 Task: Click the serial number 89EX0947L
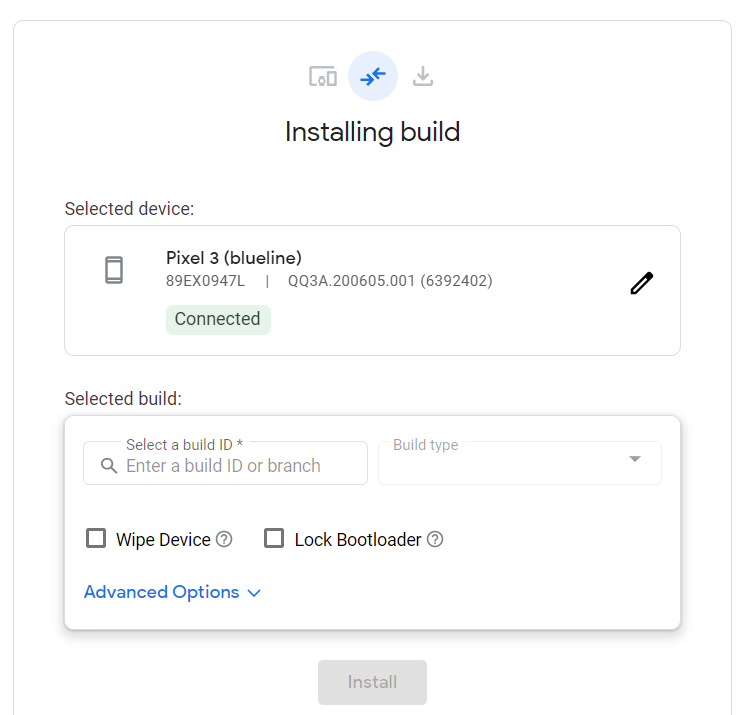click(205, 281)
